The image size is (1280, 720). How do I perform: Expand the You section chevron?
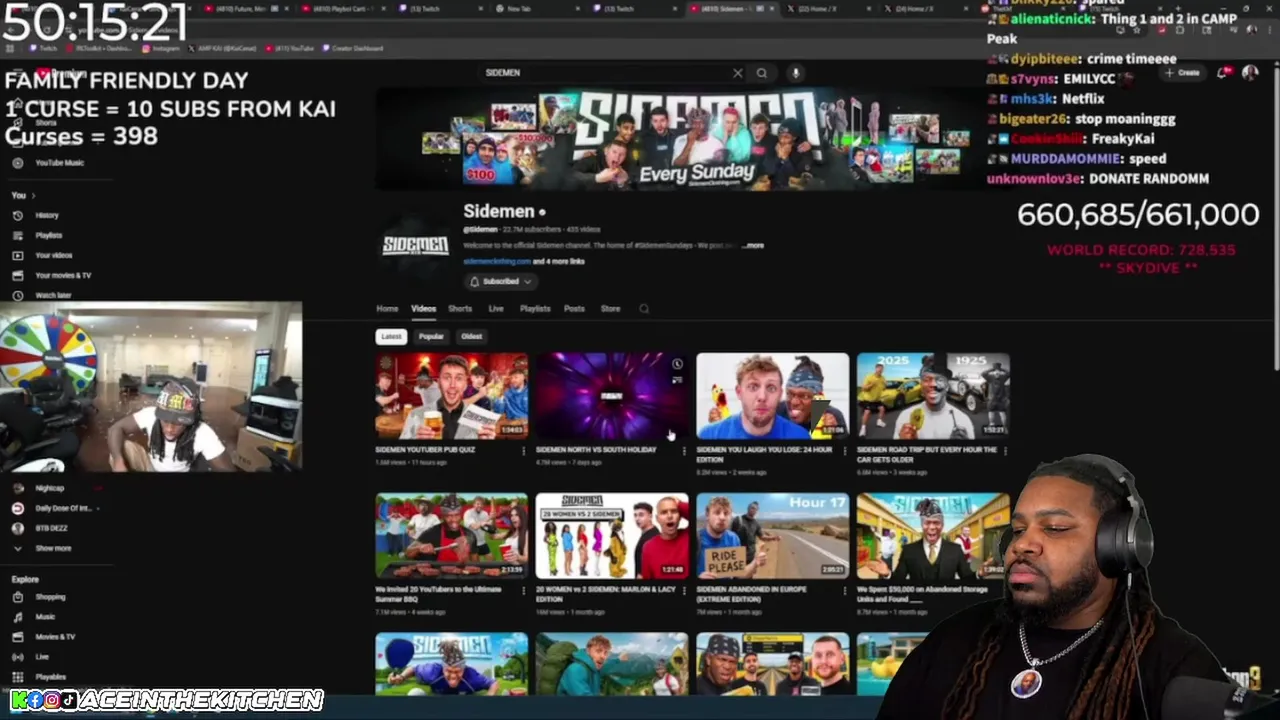[33, 196]
